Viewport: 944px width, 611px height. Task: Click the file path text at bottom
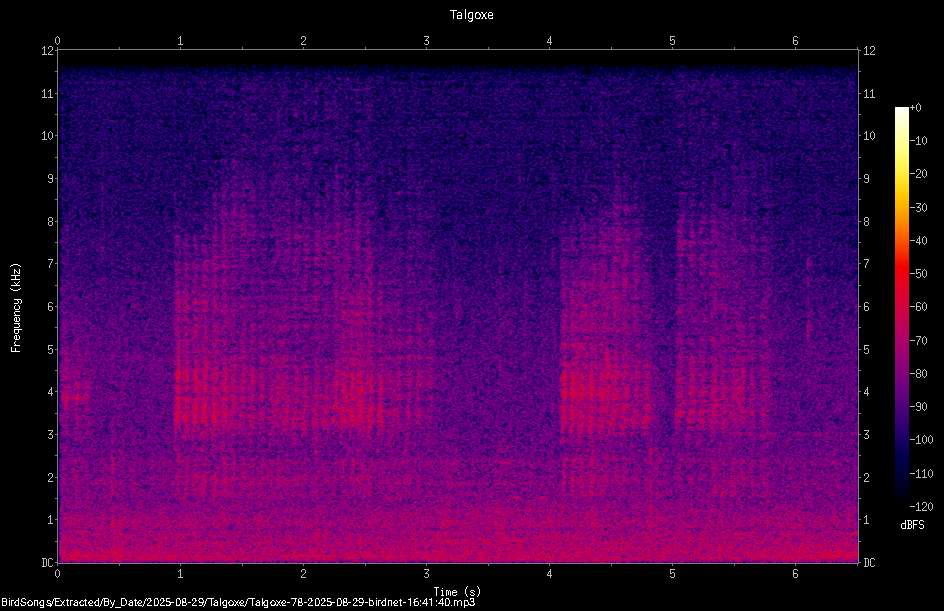238,602
